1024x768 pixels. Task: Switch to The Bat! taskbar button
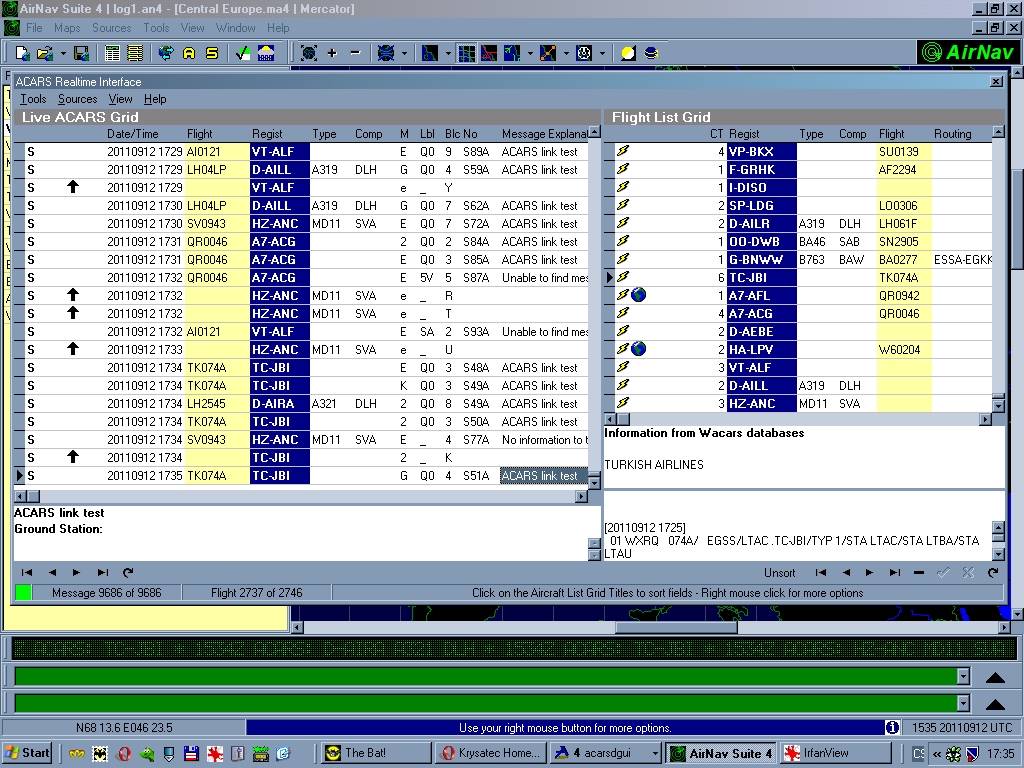coord(376,753)
